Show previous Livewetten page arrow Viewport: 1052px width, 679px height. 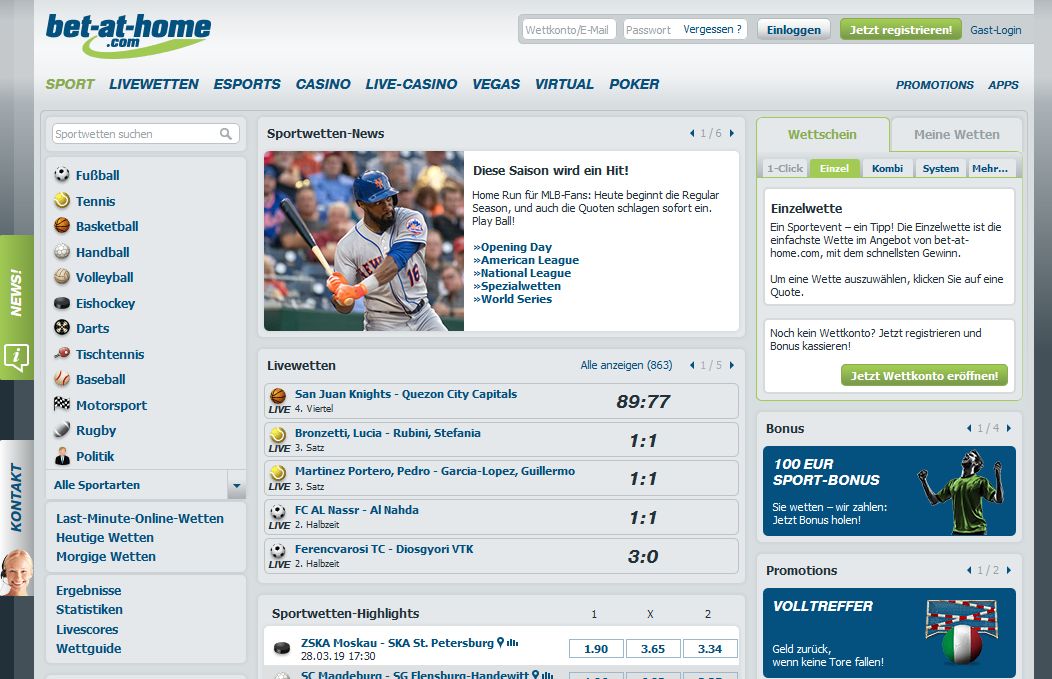pos(692,365)
